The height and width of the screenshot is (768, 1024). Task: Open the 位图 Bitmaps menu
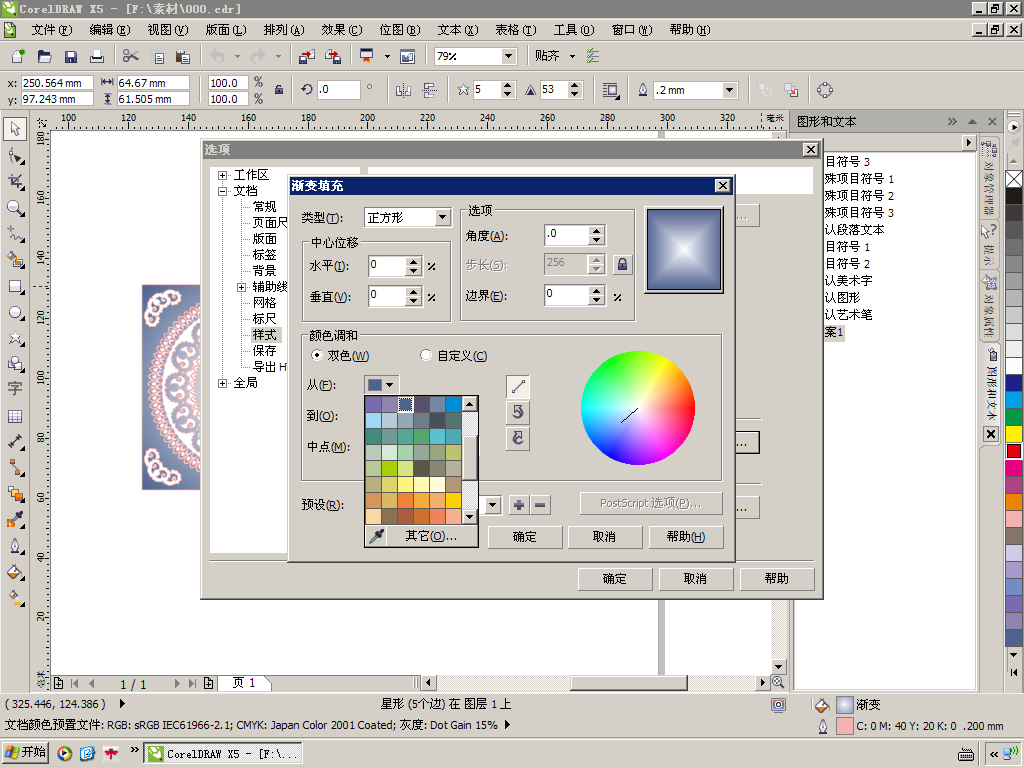point(400,30)
